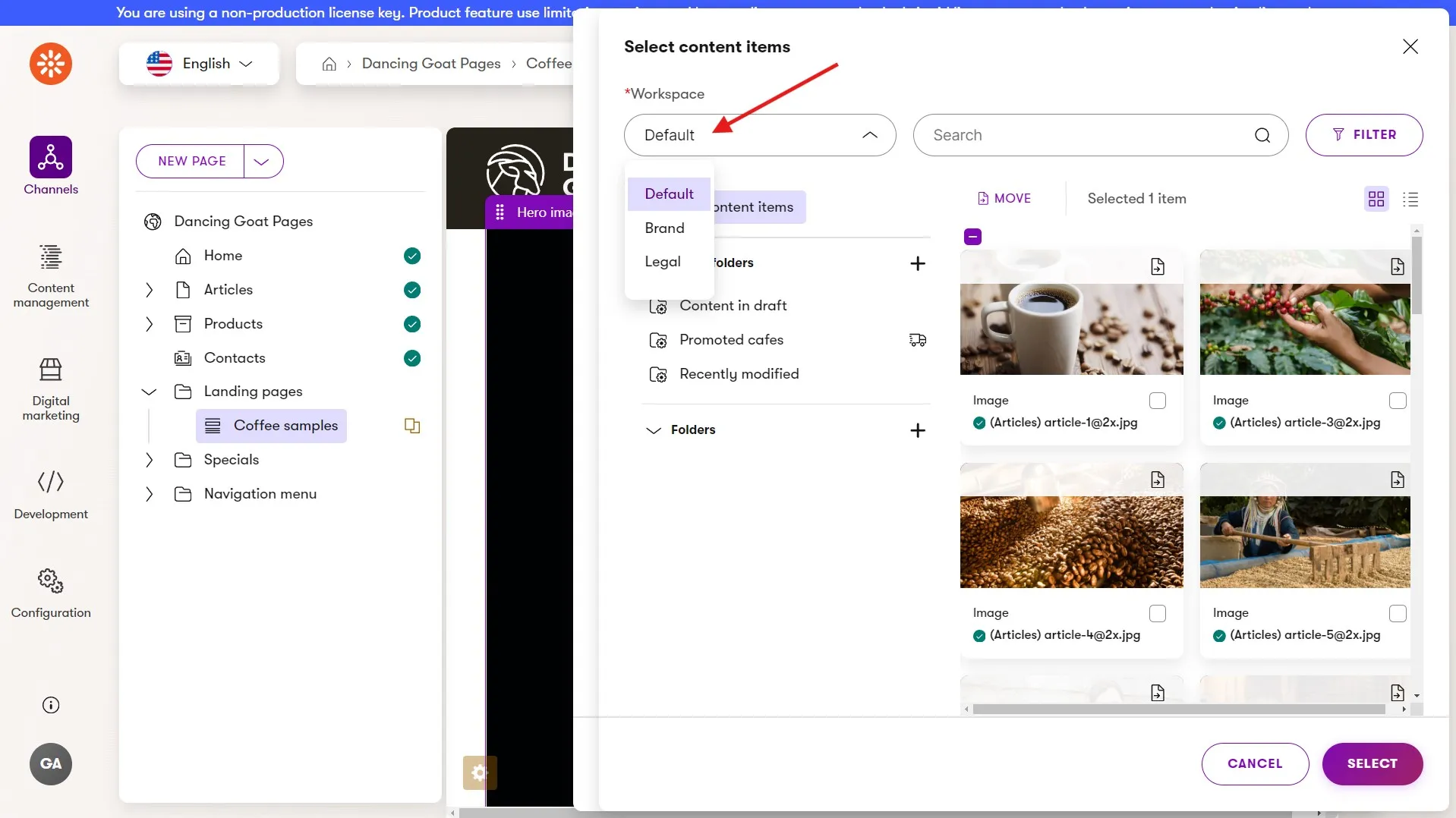
Task: Add a new smart folder
Action: pos(918,263)
